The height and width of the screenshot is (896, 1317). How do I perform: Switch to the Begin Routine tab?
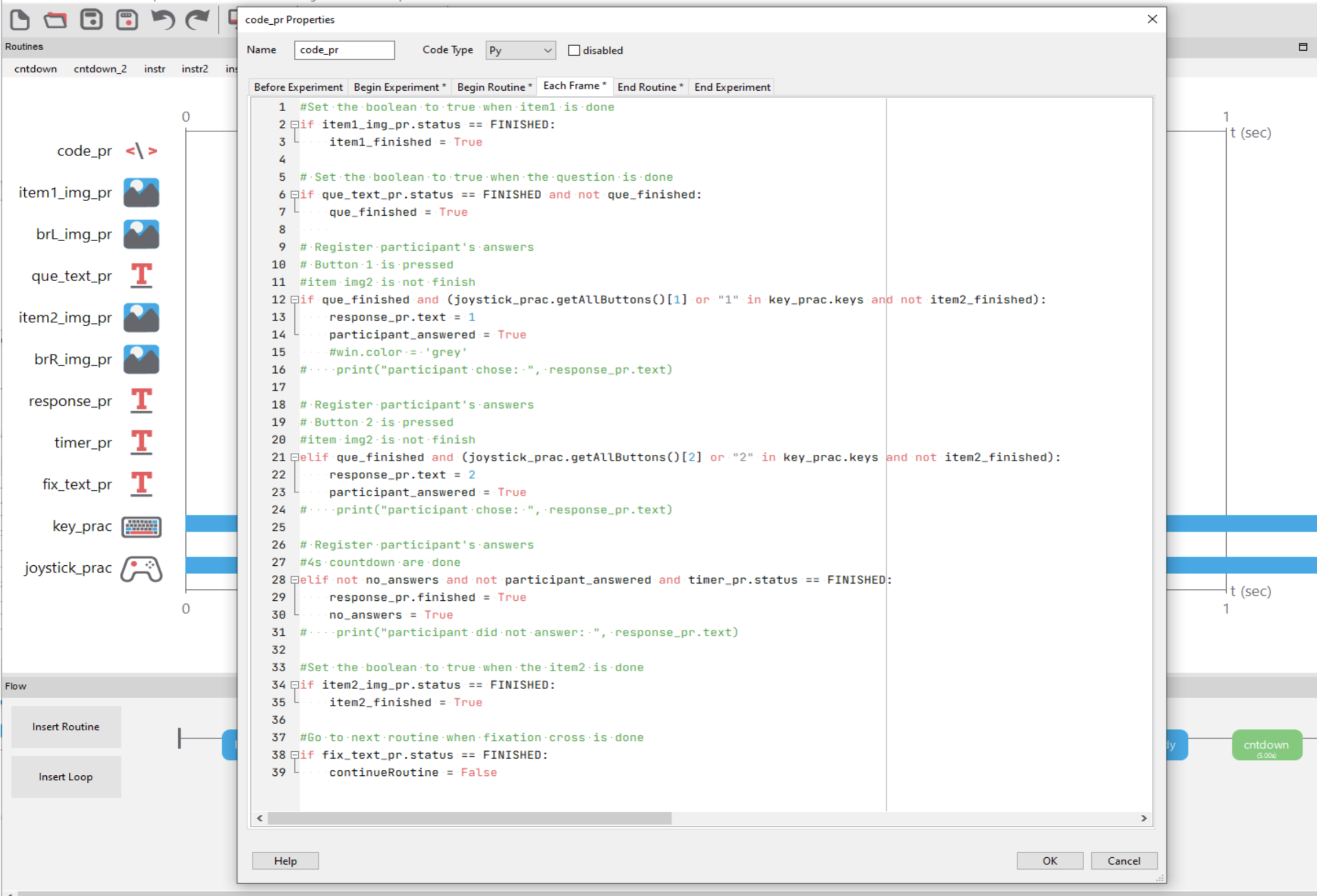tap(494, 87)
